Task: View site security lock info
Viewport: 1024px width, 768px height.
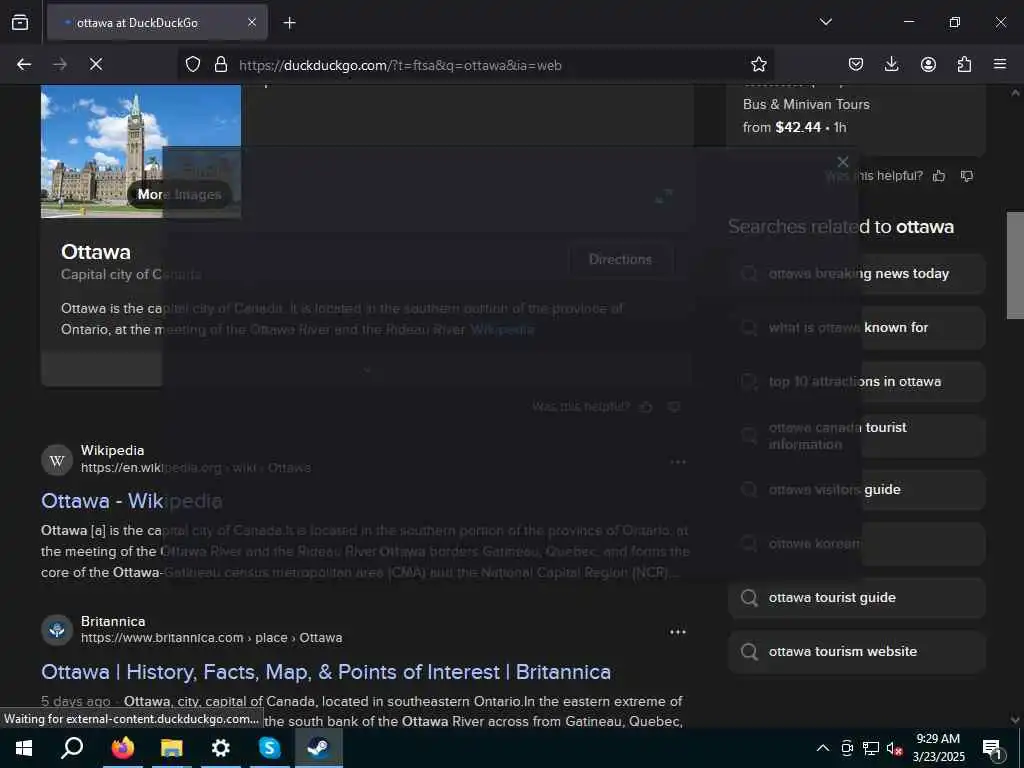Action: pos(221,64)
